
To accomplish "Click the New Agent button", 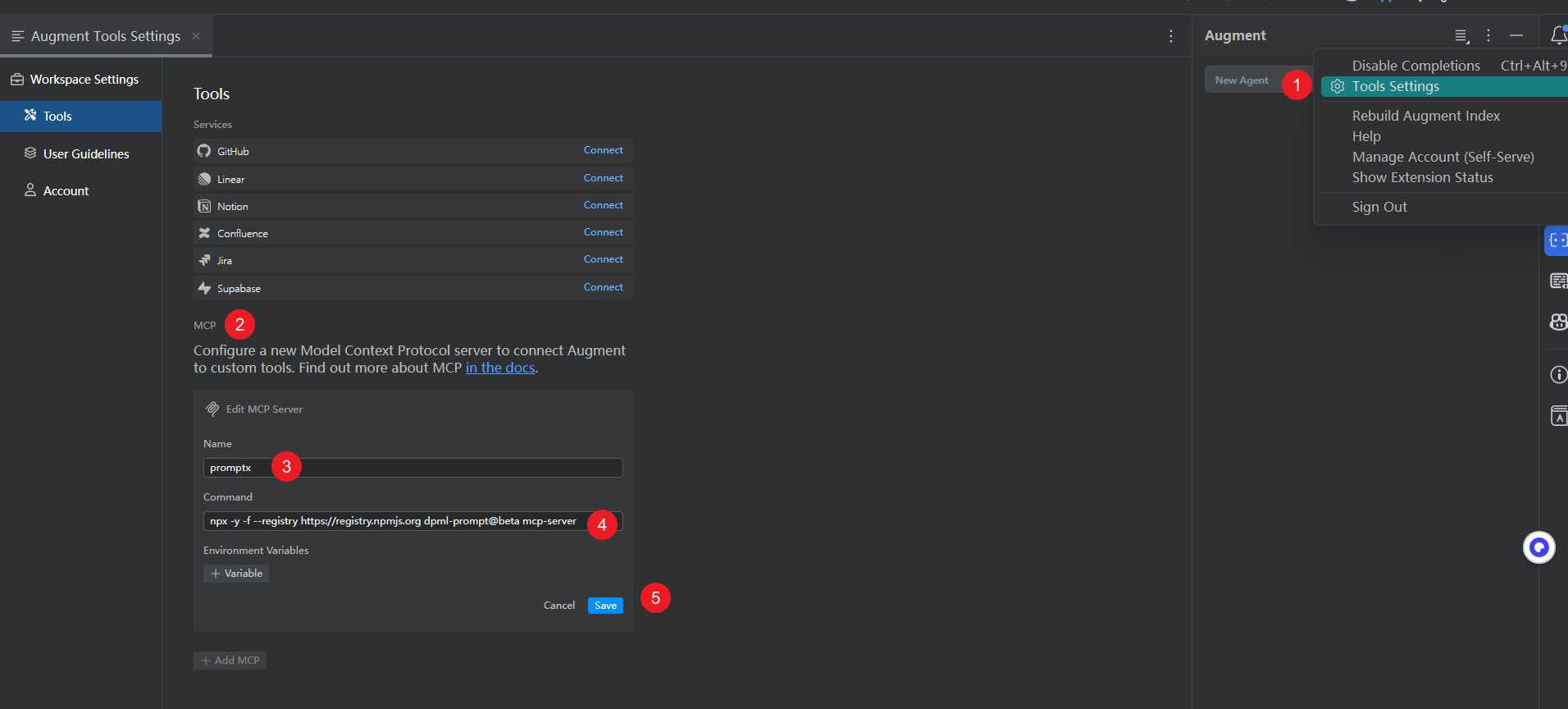I will (x=1242, y=80).
